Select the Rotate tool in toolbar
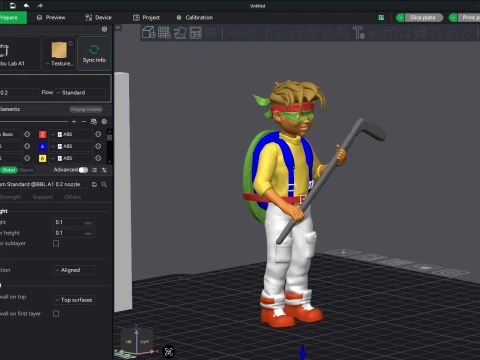Viewport: 480px width, 360px height. 250,33
